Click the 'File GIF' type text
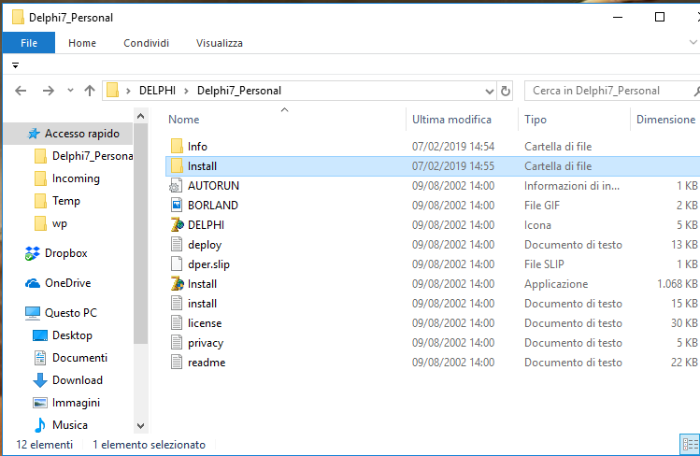700x456 pixels. [542, 205]
